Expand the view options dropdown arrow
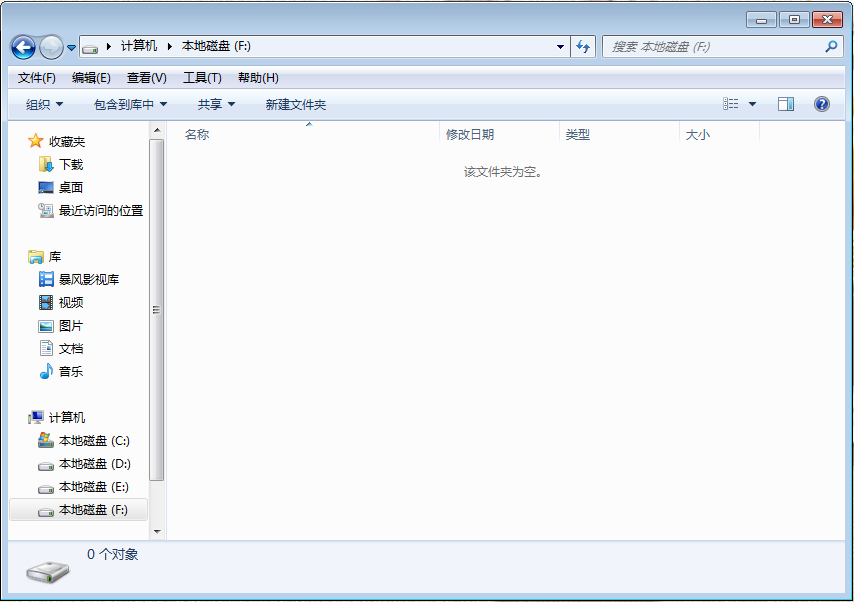This screenshot has height=602, width=854. point(753,104)
